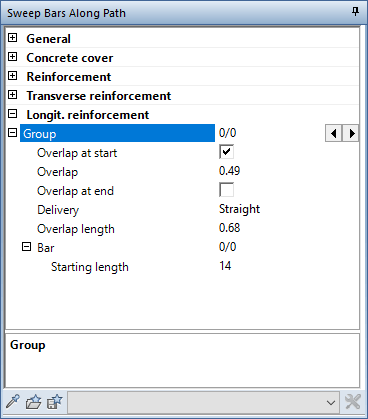Viewport: 368px width, 419px height.
Task: Click the eyedropper match parameters icon
Action: click(13, 401)
